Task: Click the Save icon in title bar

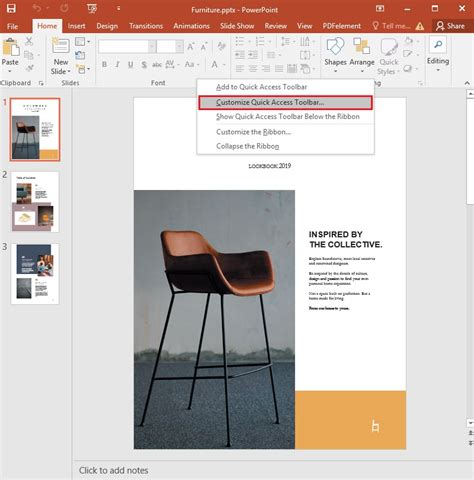Action: coord(11,8)
